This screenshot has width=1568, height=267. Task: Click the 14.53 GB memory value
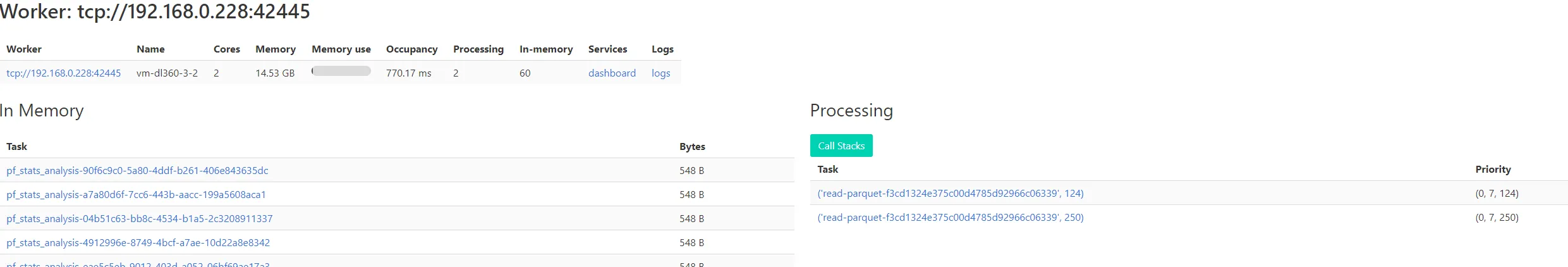point(275,73)
